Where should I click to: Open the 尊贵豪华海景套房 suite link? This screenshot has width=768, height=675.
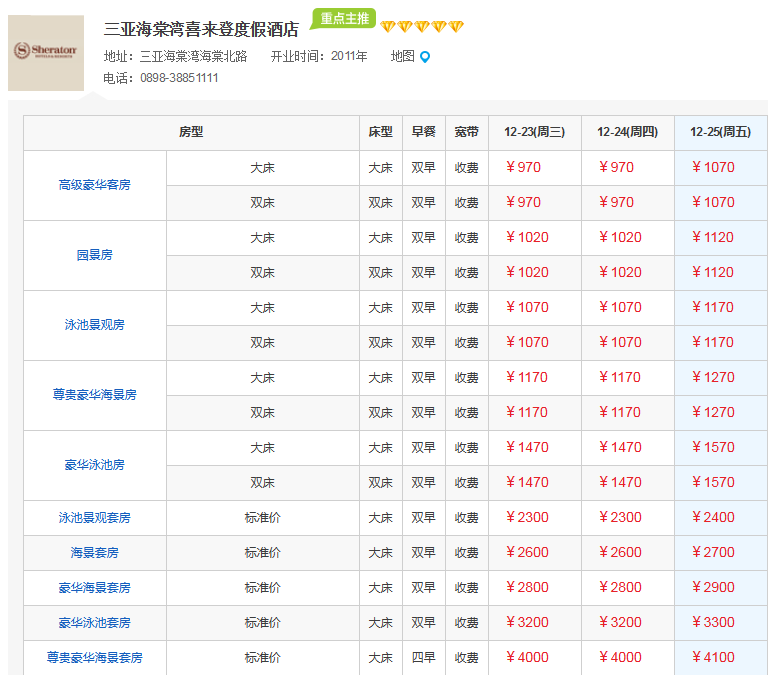point(95,658)
